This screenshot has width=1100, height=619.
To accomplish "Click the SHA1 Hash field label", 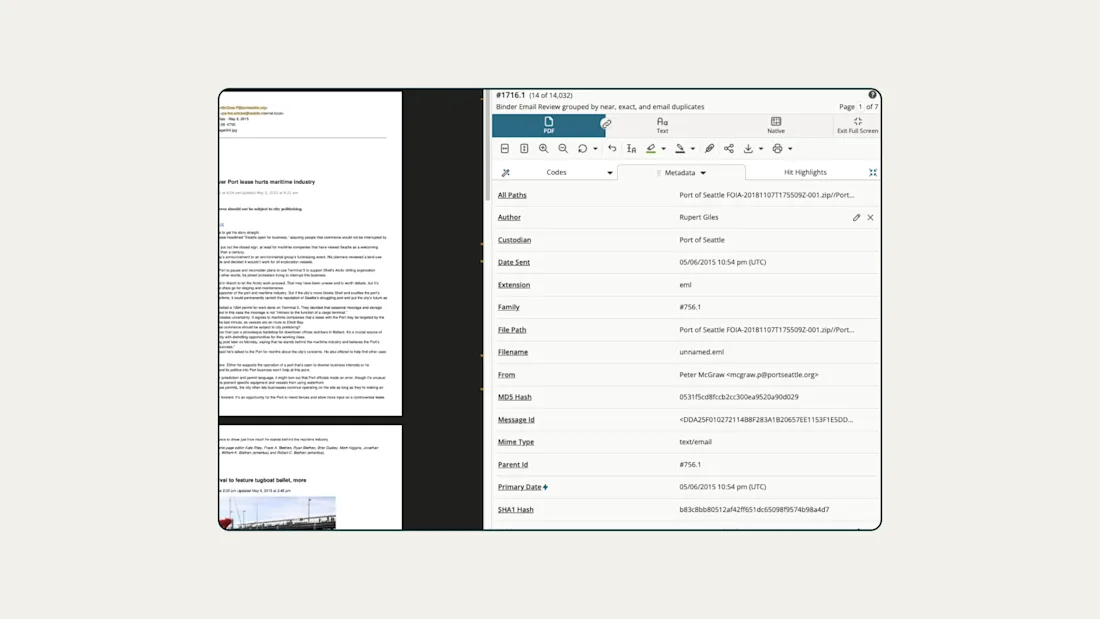I will coord(516,510).
